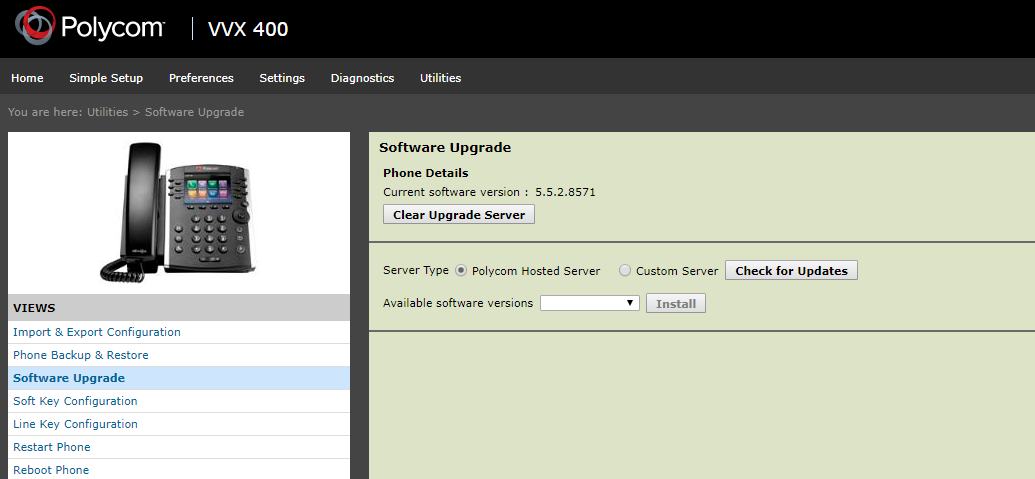The height and width of the screenshot is (479, 1035).
Task: Open Soft Key Configuration page
Action: pyautogui.click(x=75, y=401)
